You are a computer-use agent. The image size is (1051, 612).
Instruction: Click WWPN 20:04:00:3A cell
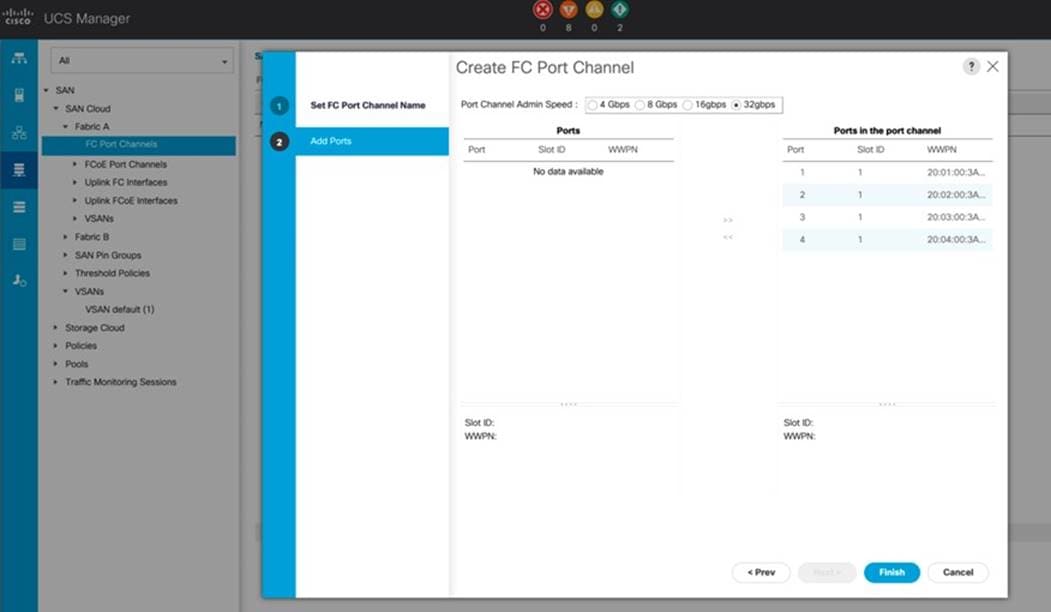click(956, 239)
